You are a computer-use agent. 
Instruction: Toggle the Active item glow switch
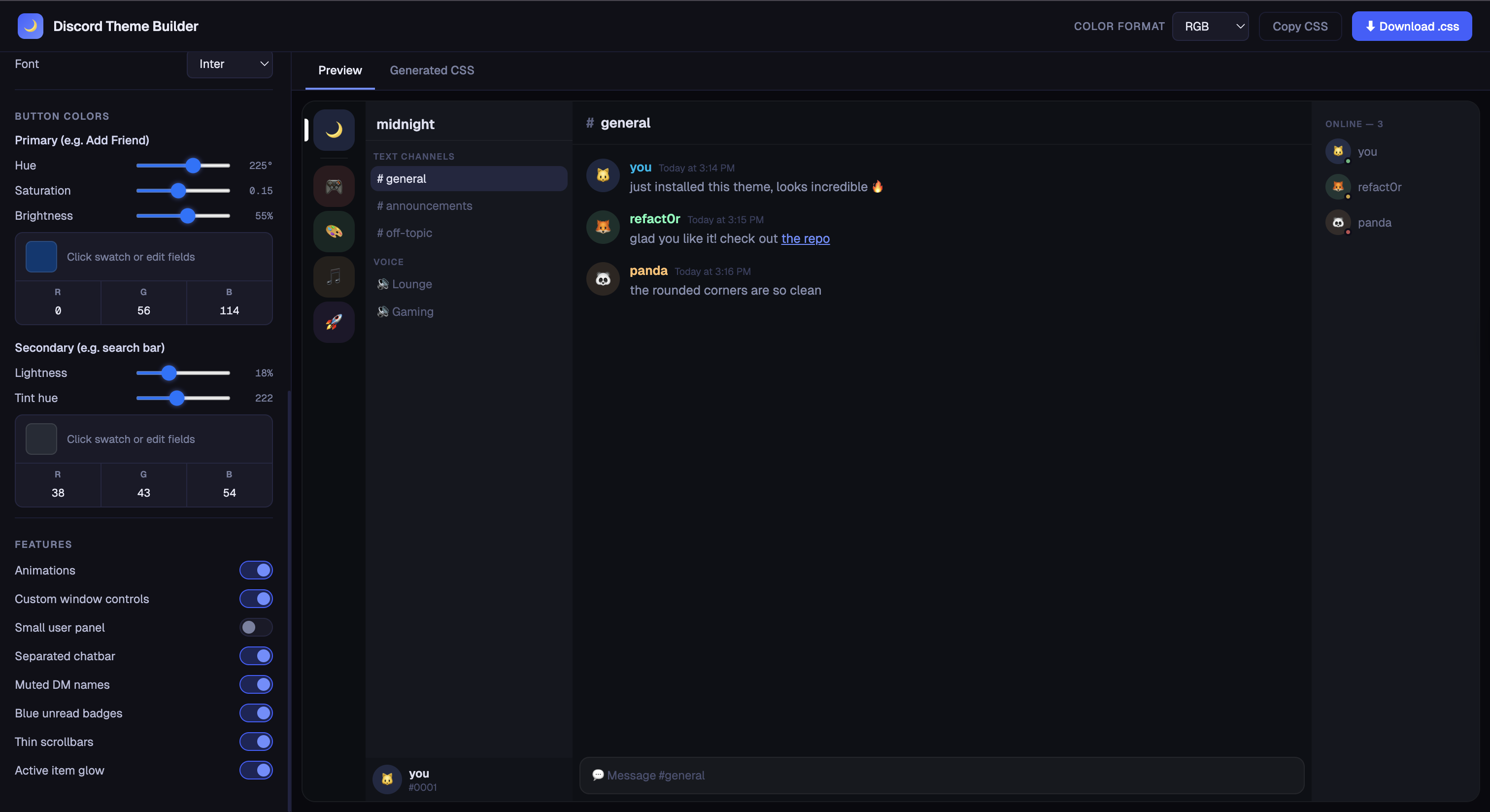click(256, 770)
